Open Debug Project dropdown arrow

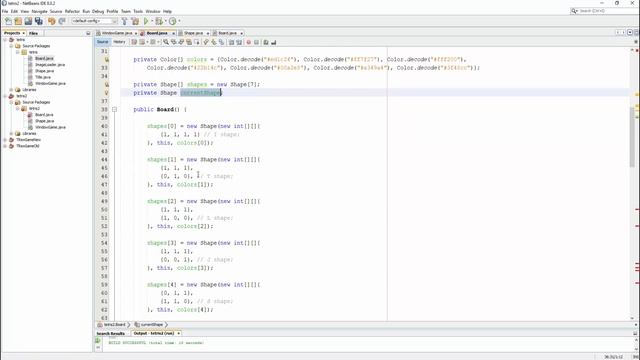[165, 21]
